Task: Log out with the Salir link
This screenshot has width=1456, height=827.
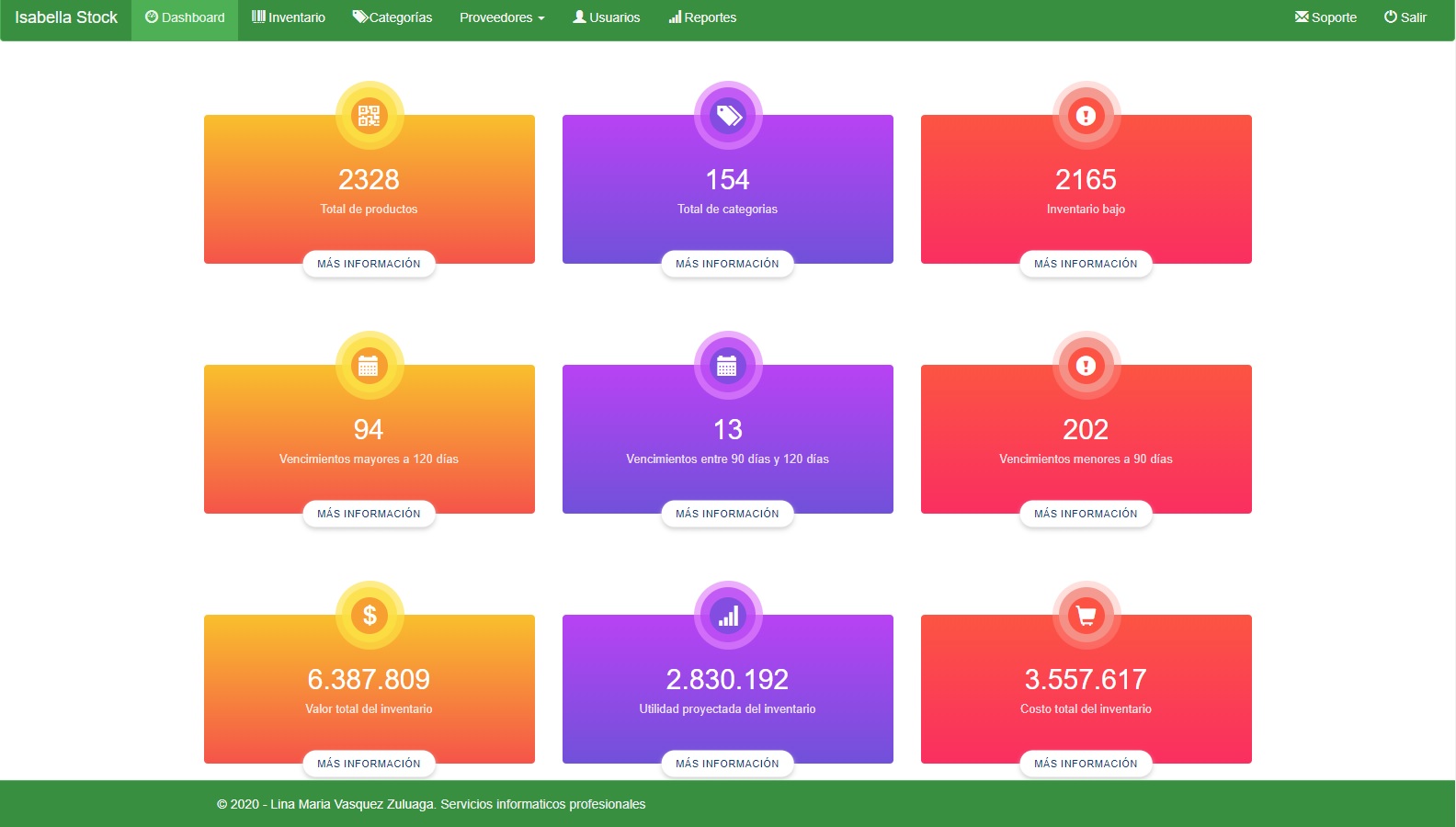Action: 1405,17
